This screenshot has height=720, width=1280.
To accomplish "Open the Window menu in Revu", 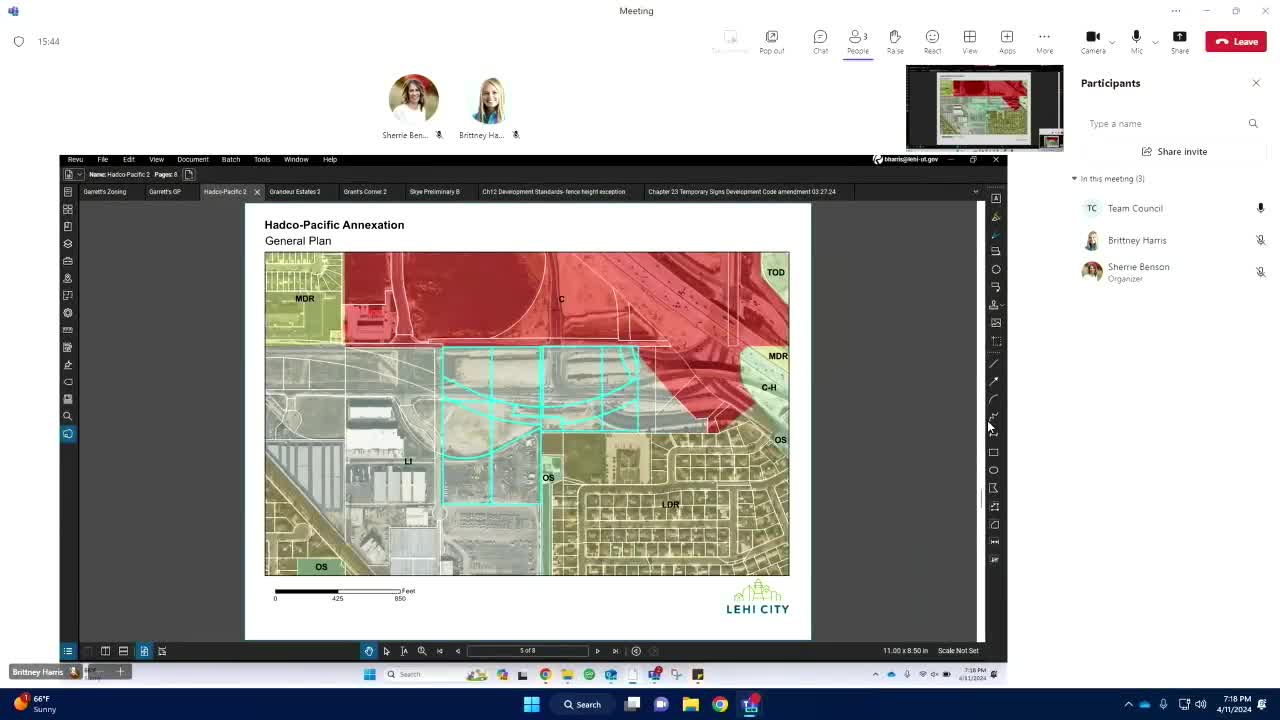I will click(x=296, y=160).
